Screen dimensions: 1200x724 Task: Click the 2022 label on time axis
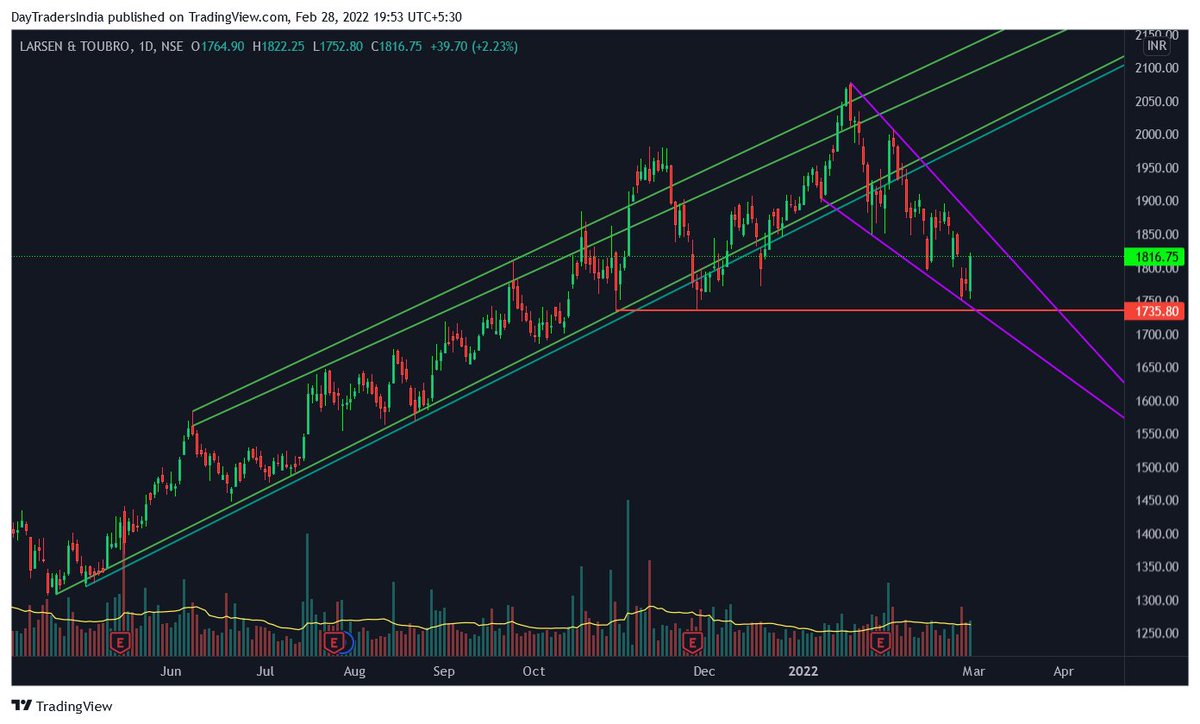tap(804, 672)
